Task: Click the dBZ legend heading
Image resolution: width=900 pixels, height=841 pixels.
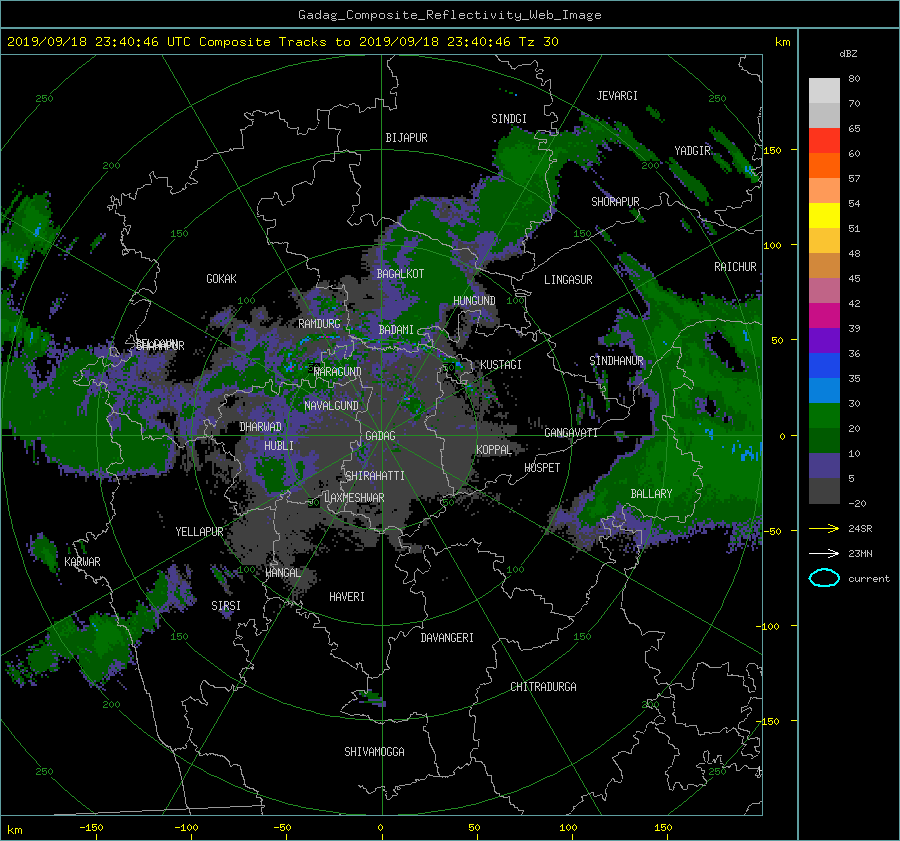Action: [848, 54]
